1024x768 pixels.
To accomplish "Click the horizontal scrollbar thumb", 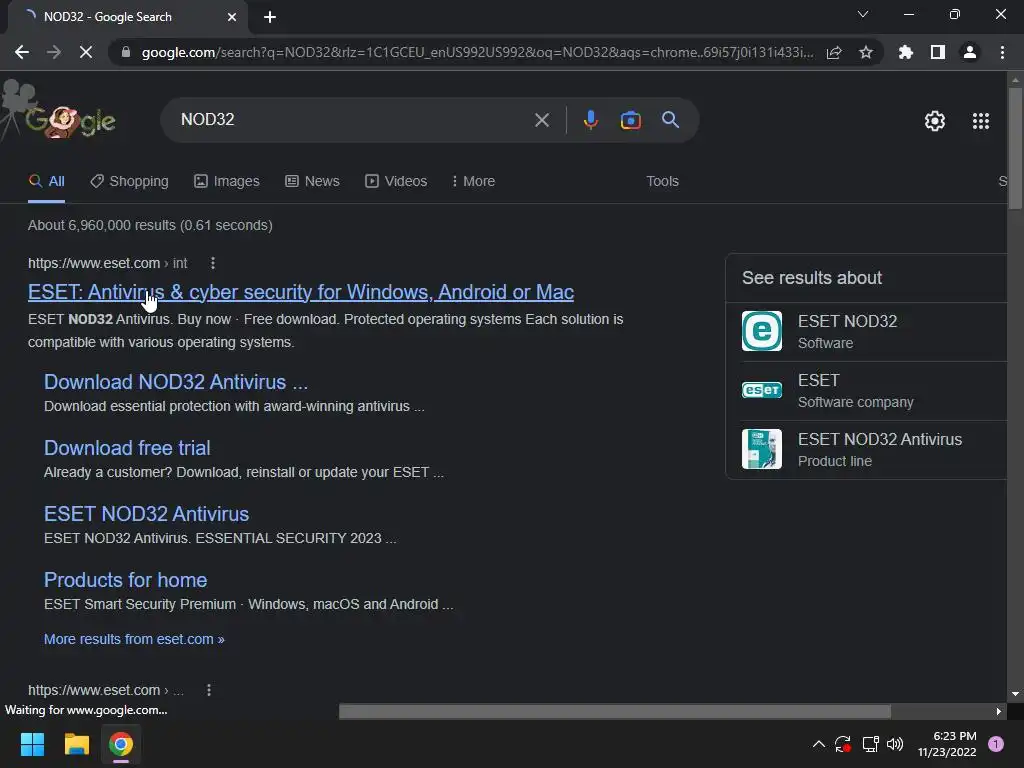I will [x=615, y=711].
